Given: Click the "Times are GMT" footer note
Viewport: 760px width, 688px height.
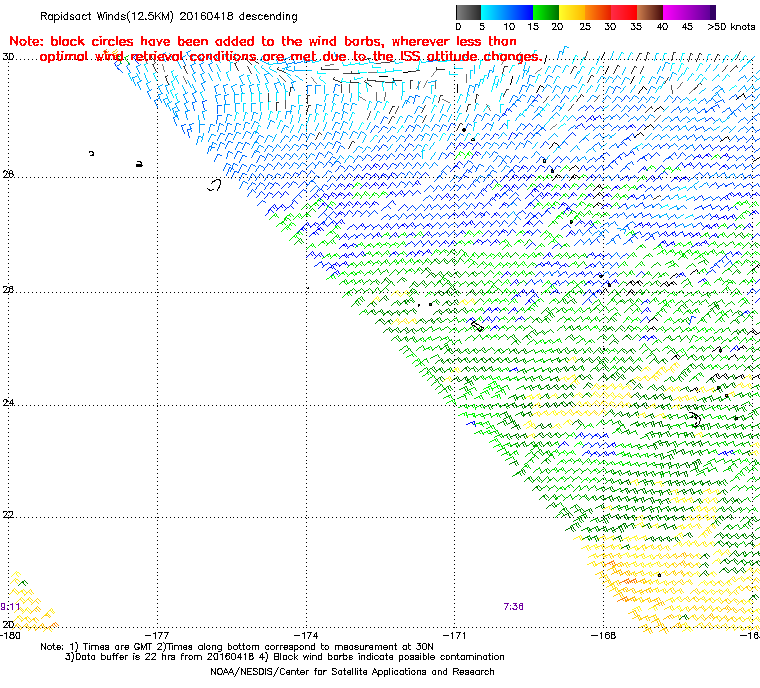Looking at the screenshot, I should [116, 647].
